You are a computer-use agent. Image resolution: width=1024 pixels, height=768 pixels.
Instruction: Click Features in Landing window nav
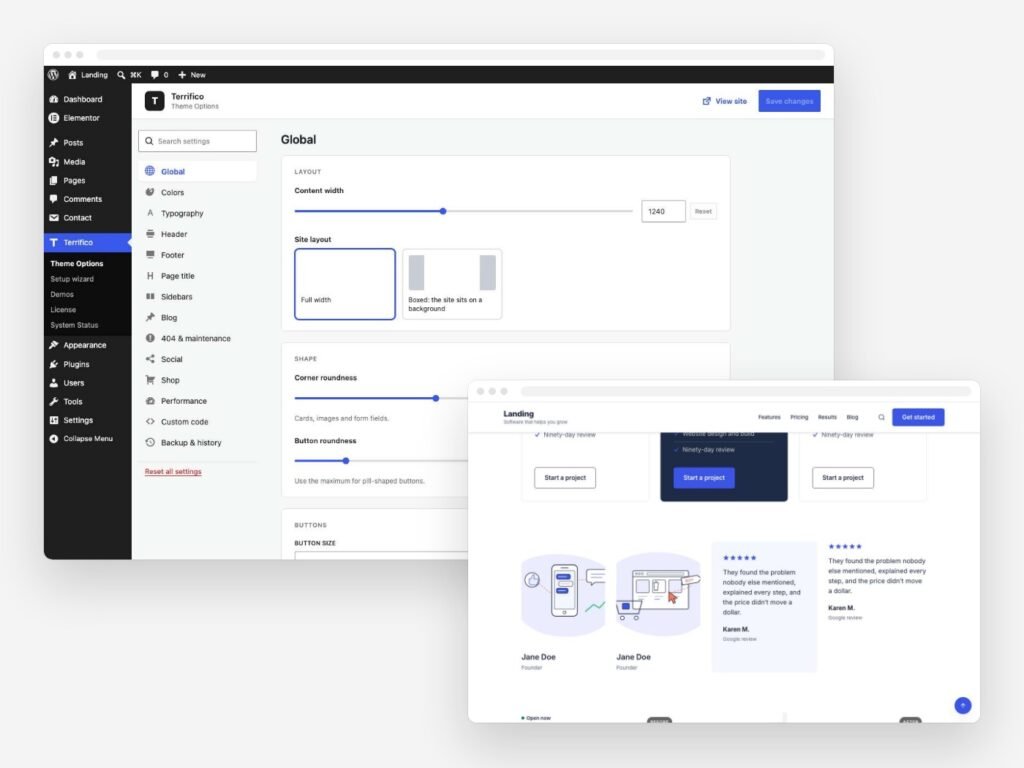pyautogui.click(x=769, y=417)
